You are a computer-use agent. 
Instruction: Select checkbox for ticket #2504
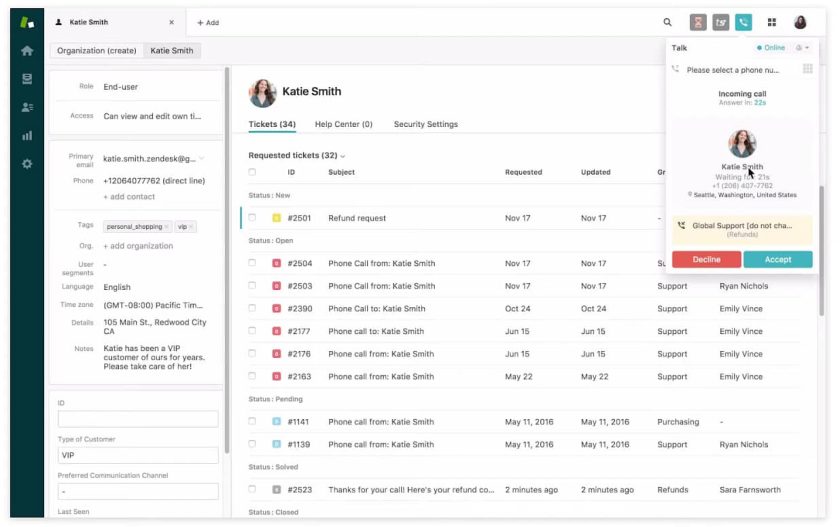pyautogui.click(x=252, y=263)
